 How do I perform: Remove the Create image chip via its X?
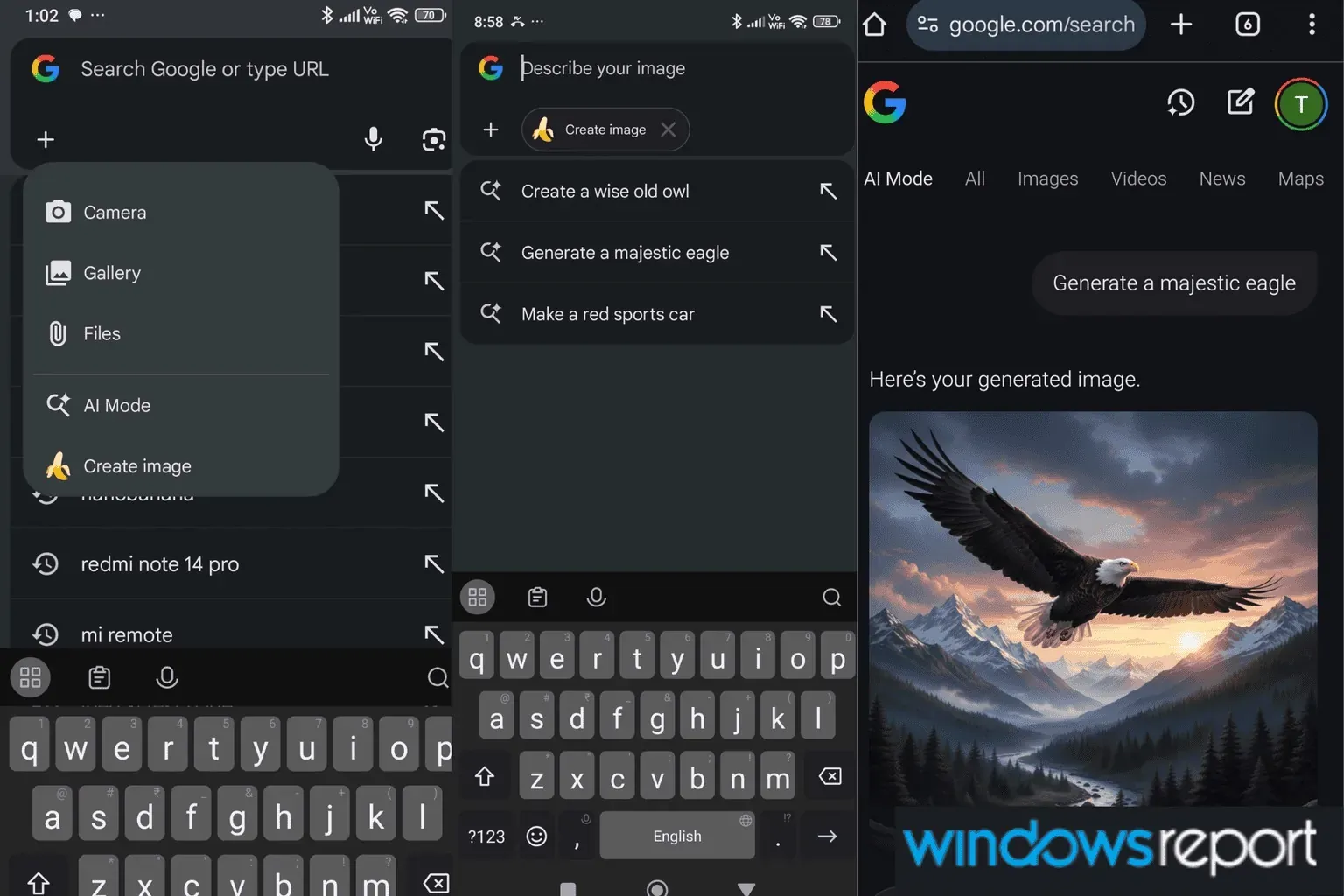[668, 129]
